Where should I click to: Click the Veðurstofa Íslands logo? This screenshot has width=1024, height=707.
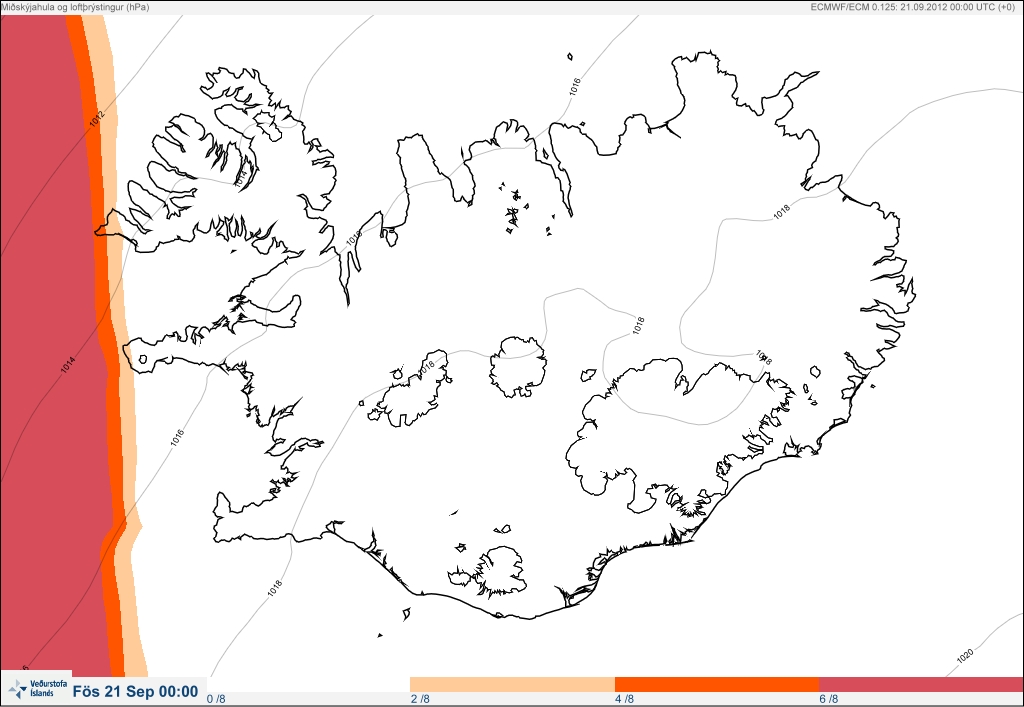(37, 687)
